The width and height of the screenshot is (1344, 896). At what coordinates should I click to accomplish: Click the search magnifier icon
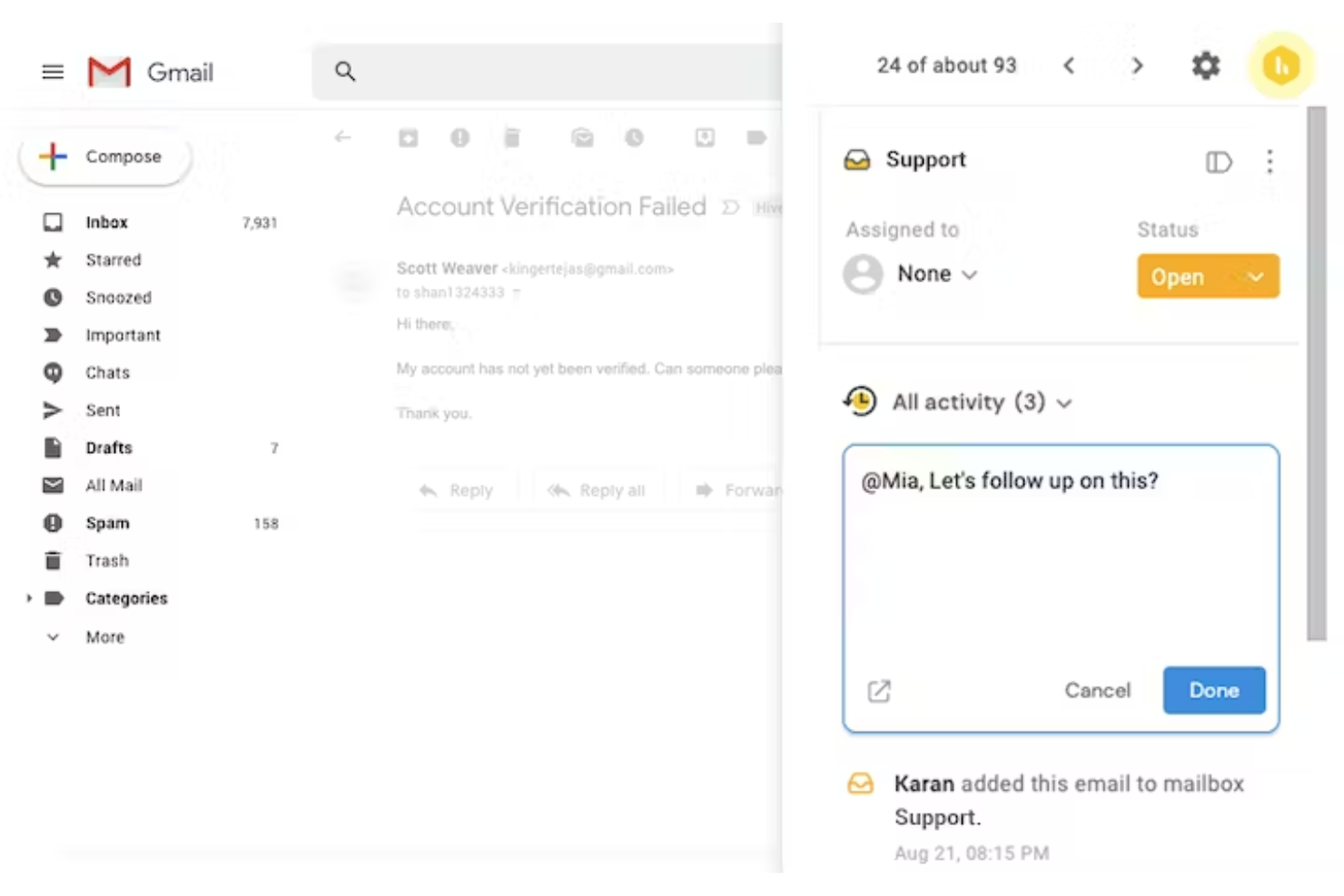[x=345, y=71]
